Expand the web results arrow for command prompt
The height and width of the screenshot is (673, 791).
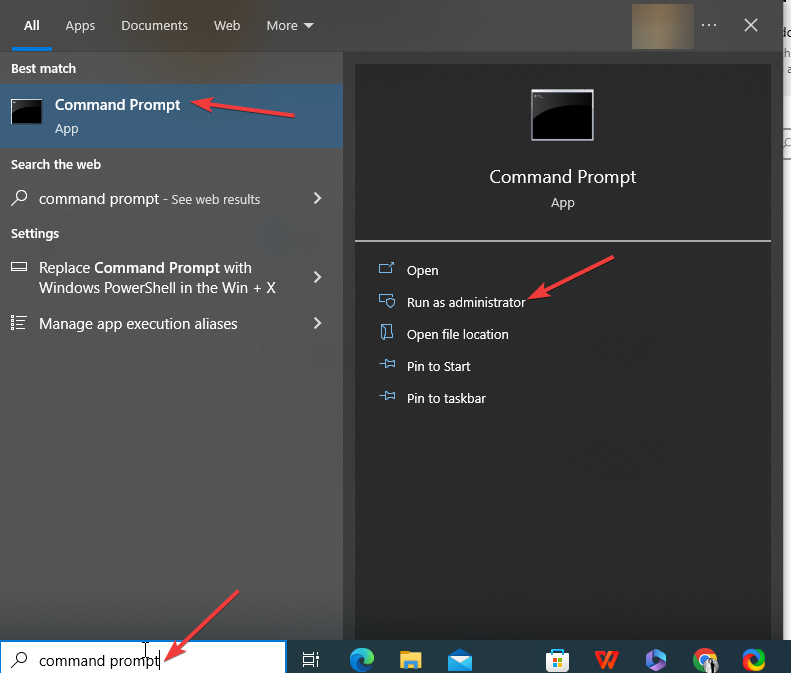click(x=317, y=198)
